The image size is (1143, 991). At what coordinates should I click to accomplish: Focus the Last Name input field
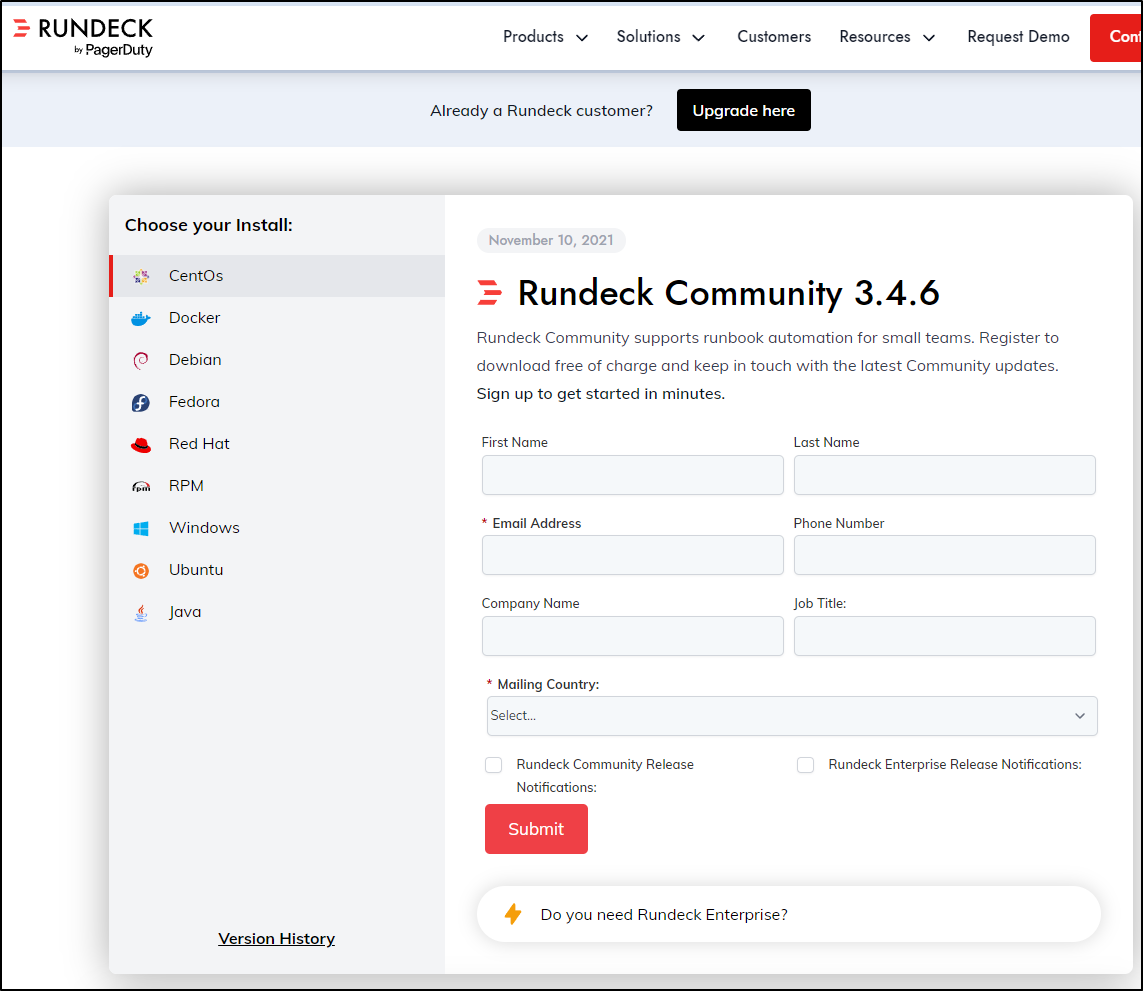coord(944,475)
